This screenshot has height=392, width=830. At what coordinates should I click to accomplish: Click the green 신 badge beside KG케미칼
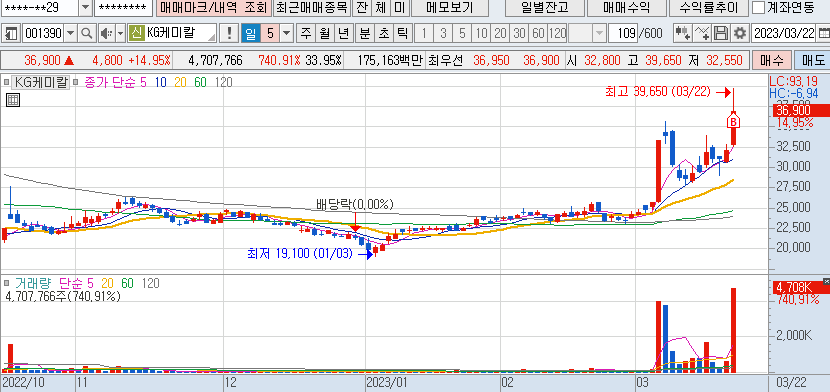137,33
